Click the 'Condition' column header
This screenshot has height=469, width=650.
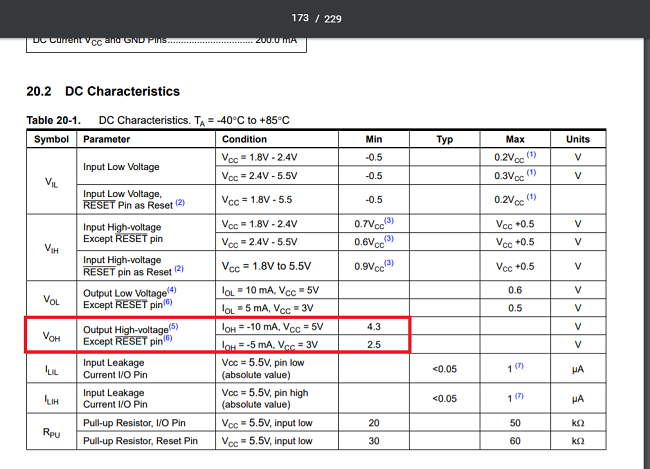[x=244, y=139]
